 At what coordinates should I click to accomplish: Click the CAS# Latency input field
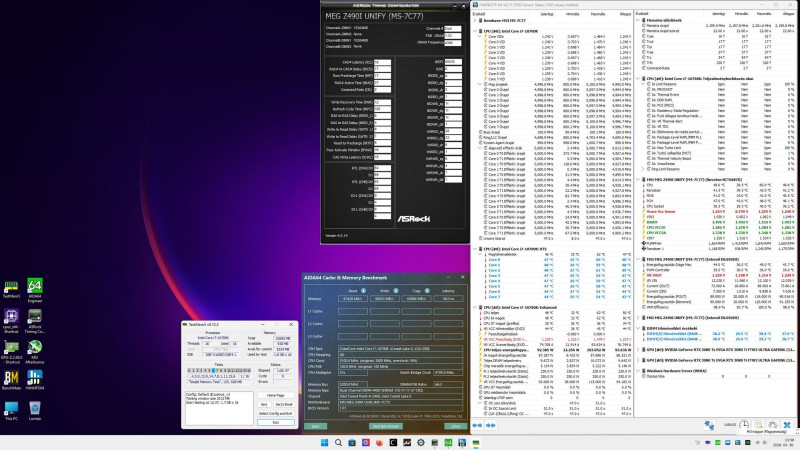coord(382,62)
